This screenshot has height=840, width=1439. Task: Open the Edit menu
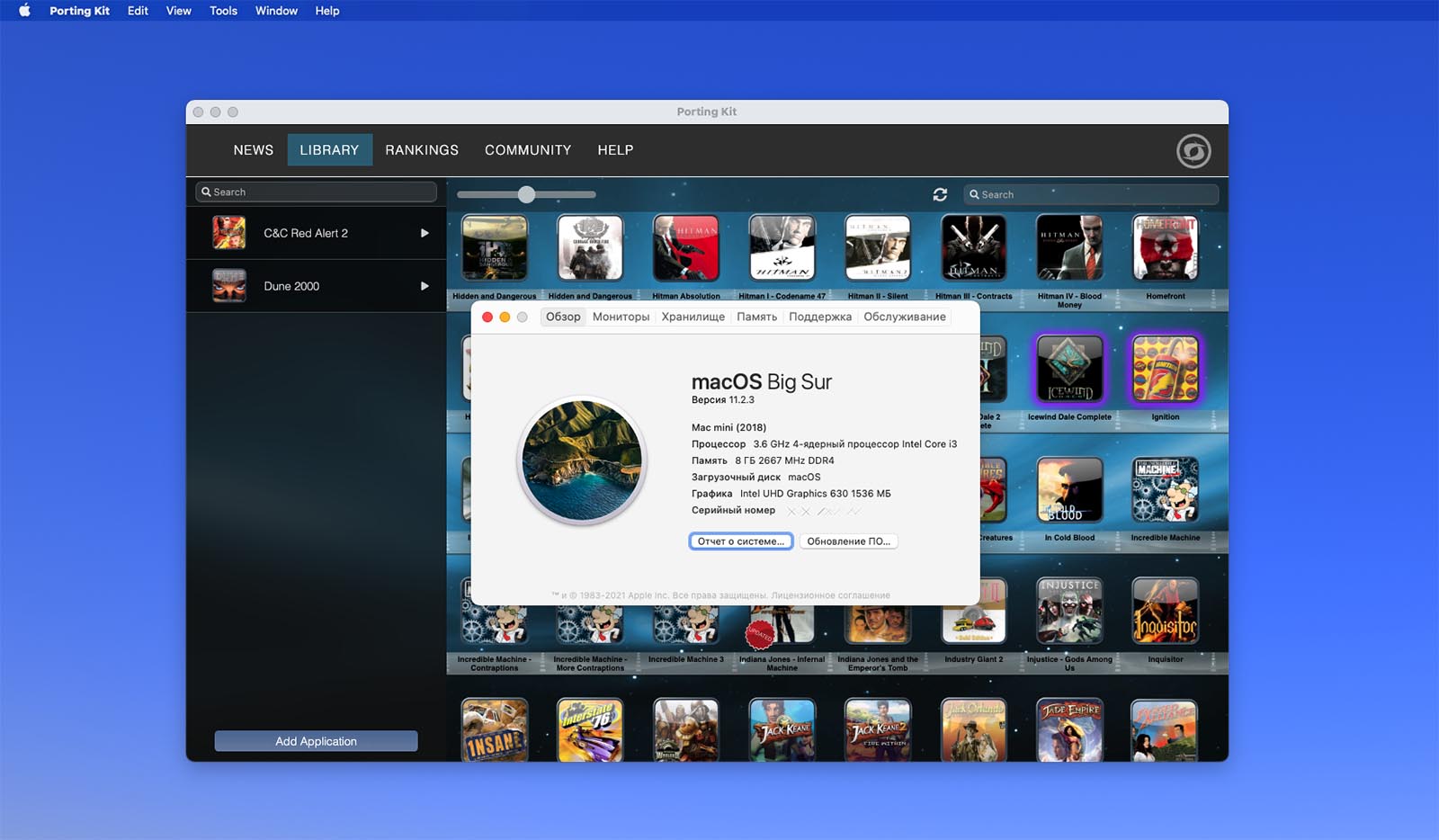[x=138, y=11]
